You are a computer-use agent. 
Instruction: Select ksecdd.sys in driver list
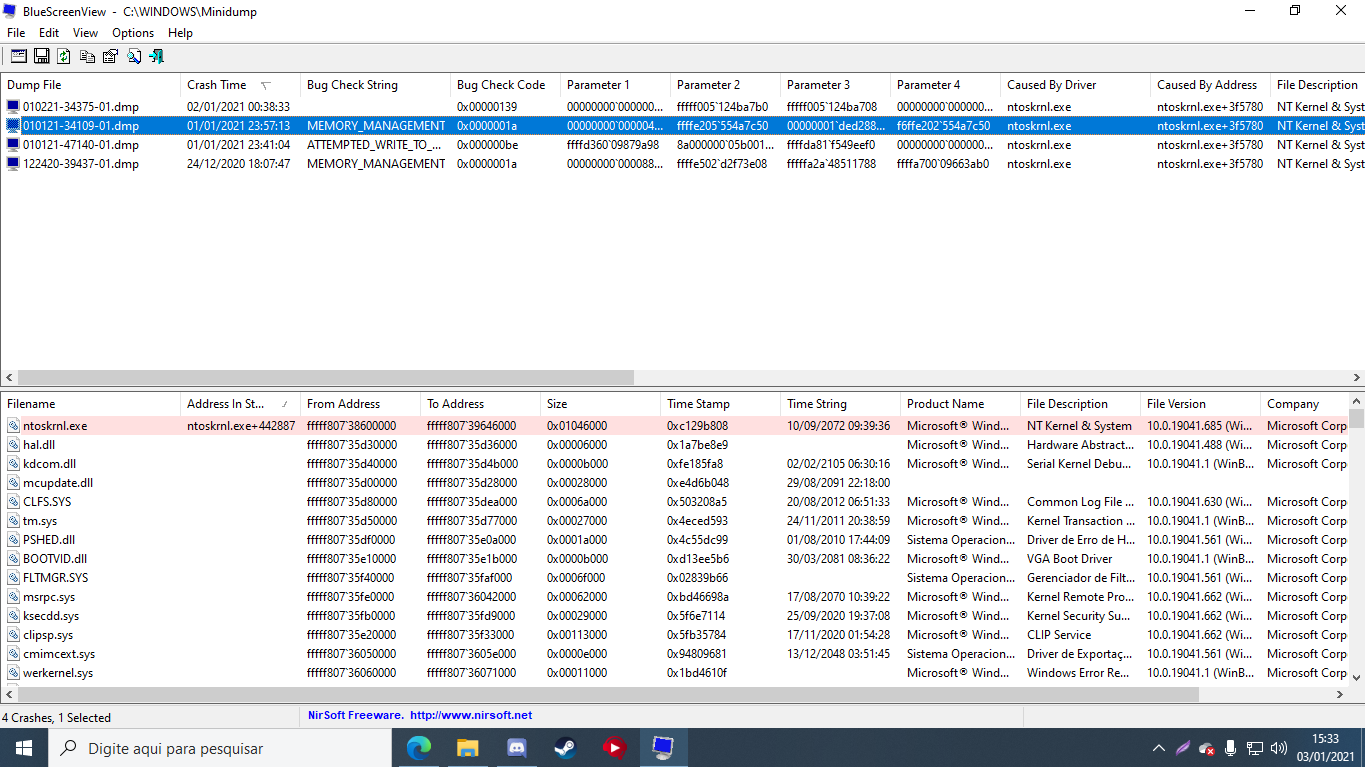(x=51, y=616)
